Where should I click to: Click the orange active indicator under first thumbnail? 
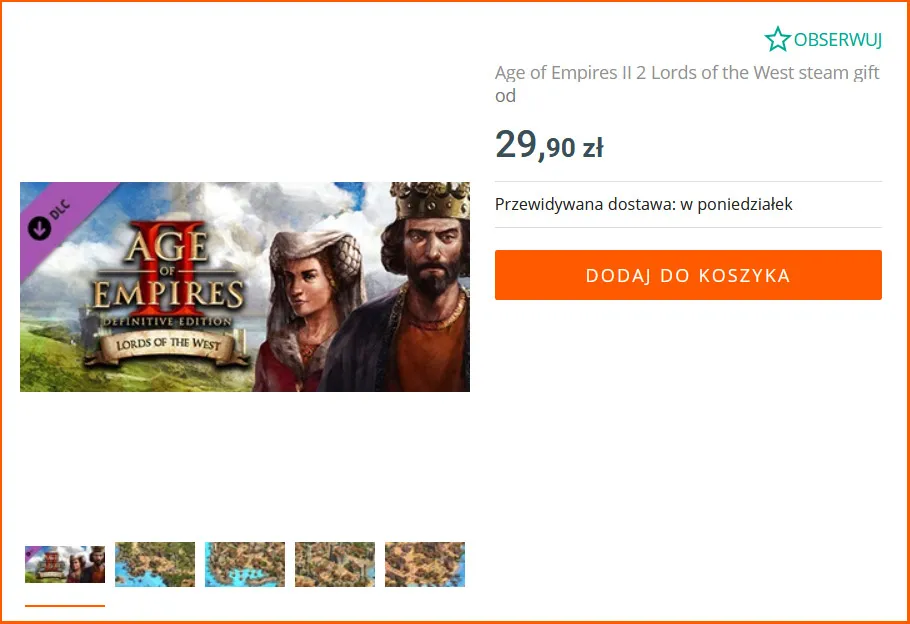65,605
